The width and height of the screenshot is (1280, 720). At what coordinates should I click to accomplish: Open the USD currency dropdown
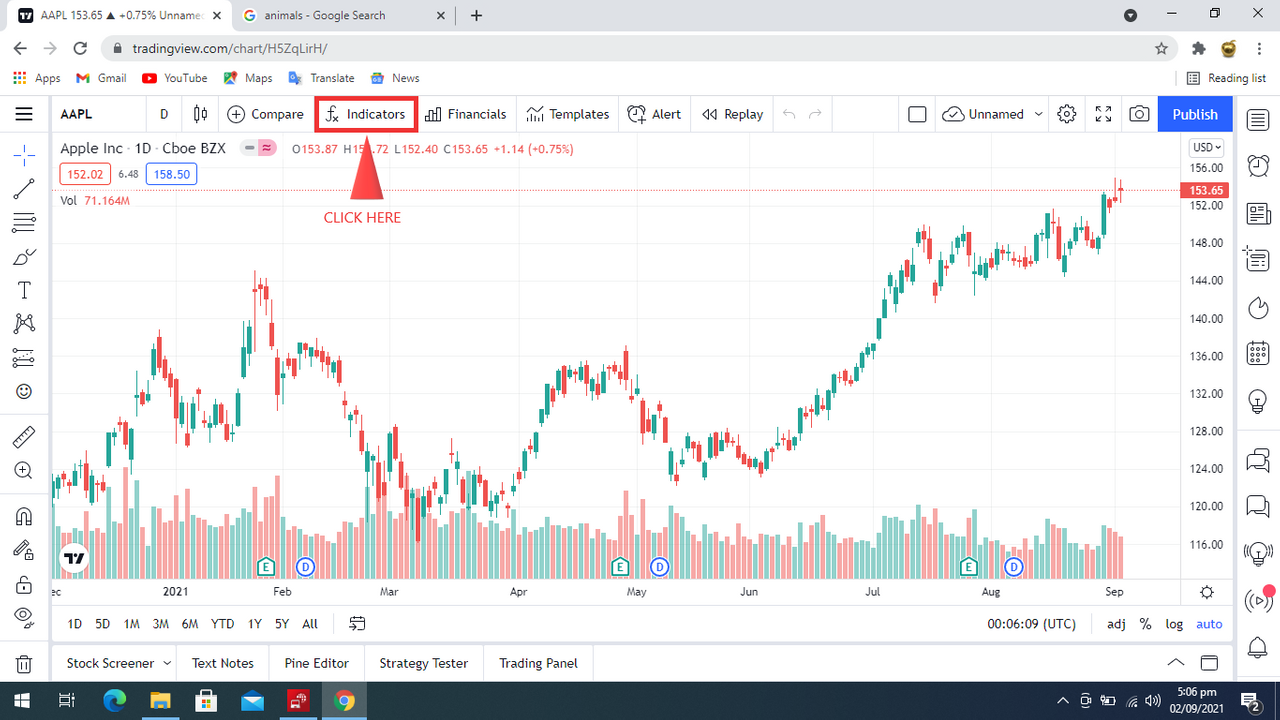click(x=1206, y=148)
